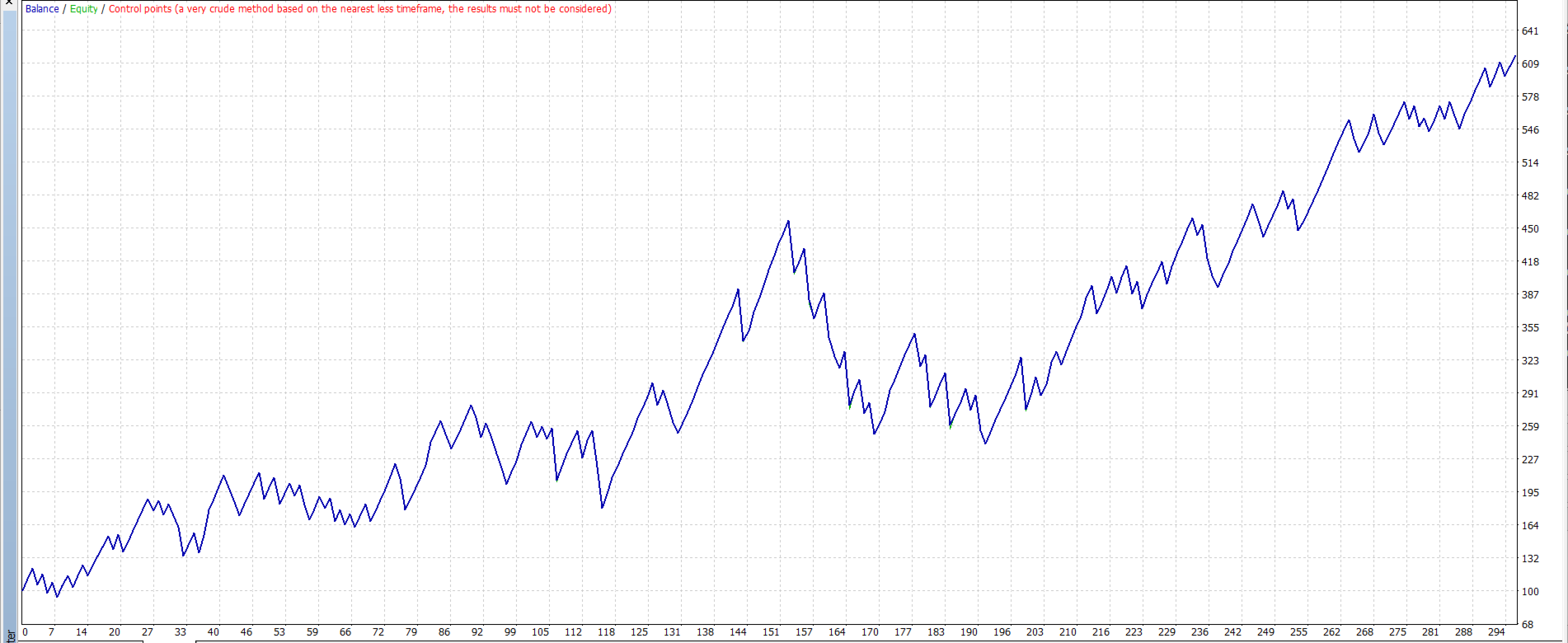
Task: Click trade number 92 on the horizontal axis
Action: [x=477, y=632]
